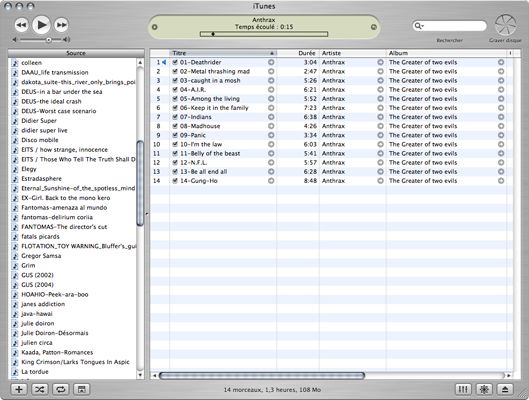The image size is (529, 400).
Task: Uncheck the 04-A.I.R. checkbox
Action: tap(175, 90)
